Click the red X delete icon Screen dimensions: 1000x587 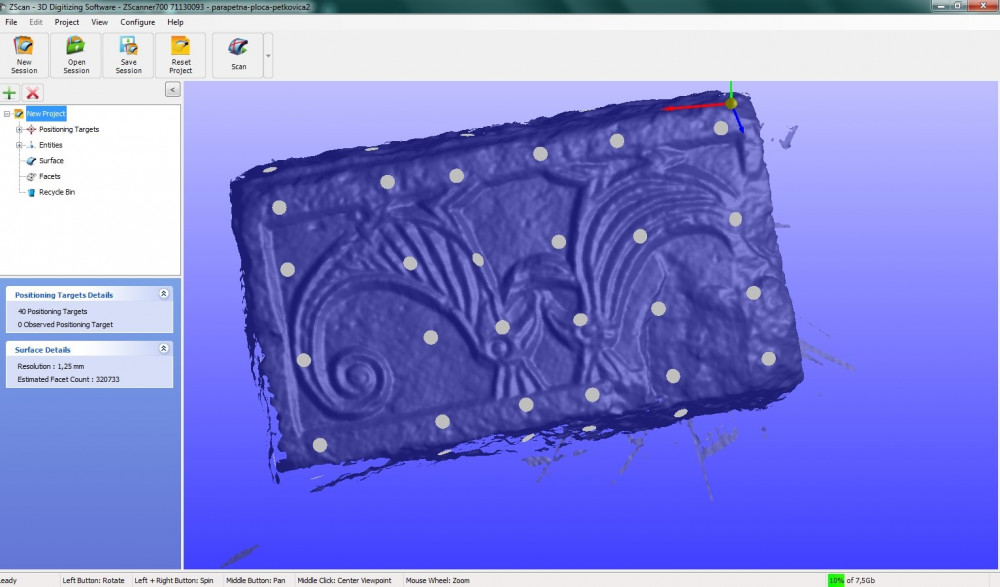click(x=33, y=93)
